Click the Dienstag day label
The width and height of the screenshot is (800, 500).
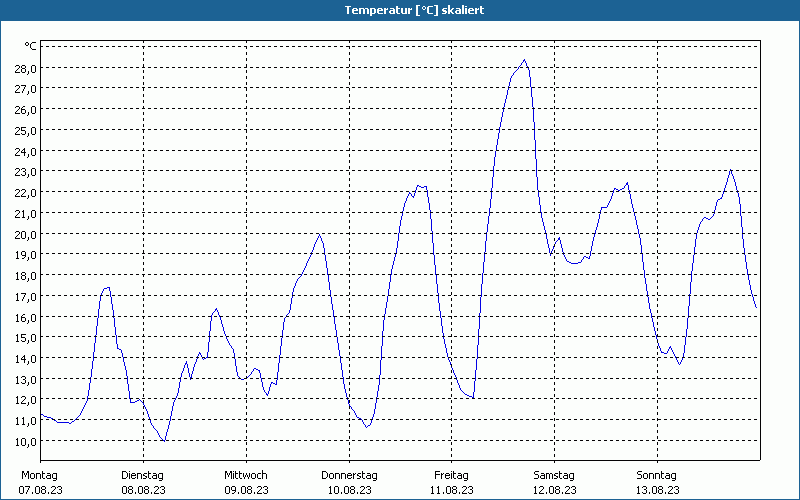[x=142, y=476]
